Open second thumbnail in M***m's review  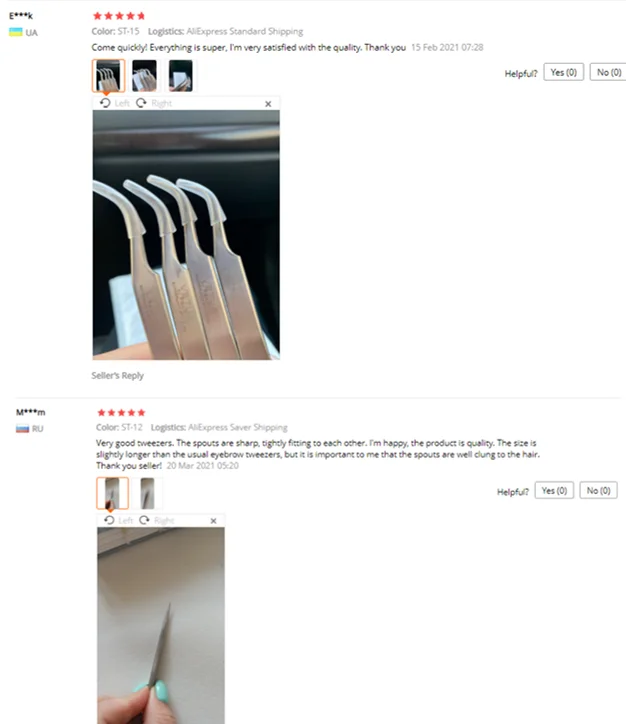point(147,493)
